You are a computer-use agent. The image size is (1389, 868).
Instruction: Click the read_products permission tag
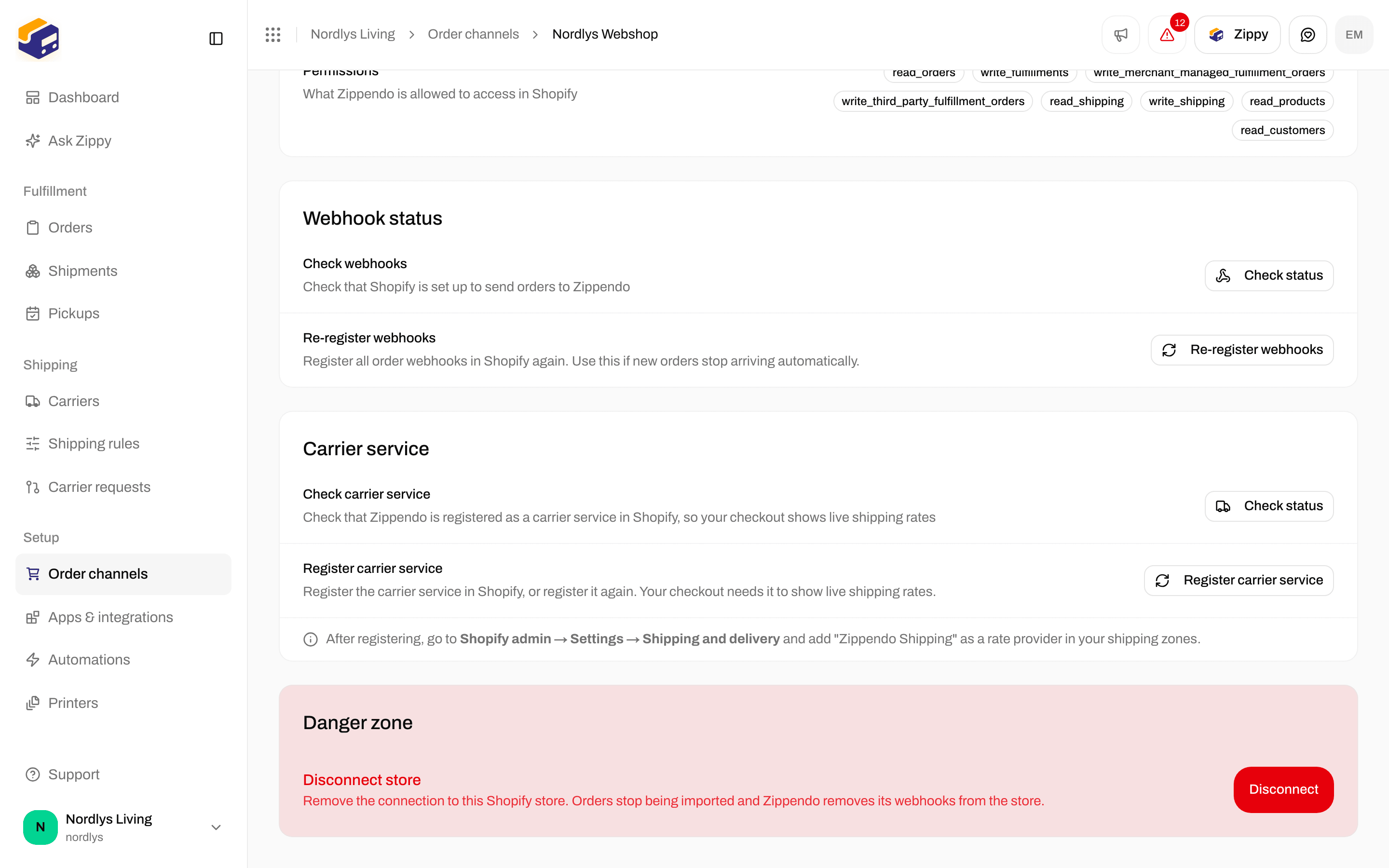pyautogui.click(x=1287, y=101)
